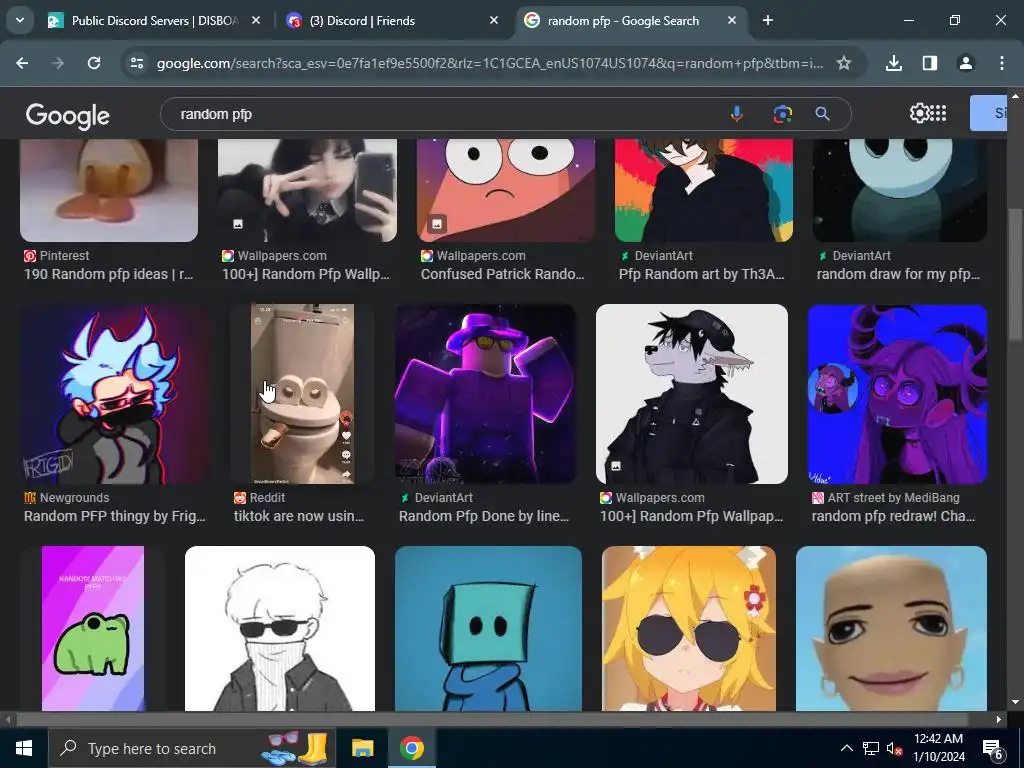The width and height of the screenshot is (1024, 768).
Task: Open tiktok are now usin Reddit link
Action: click(x=298, y=517)
